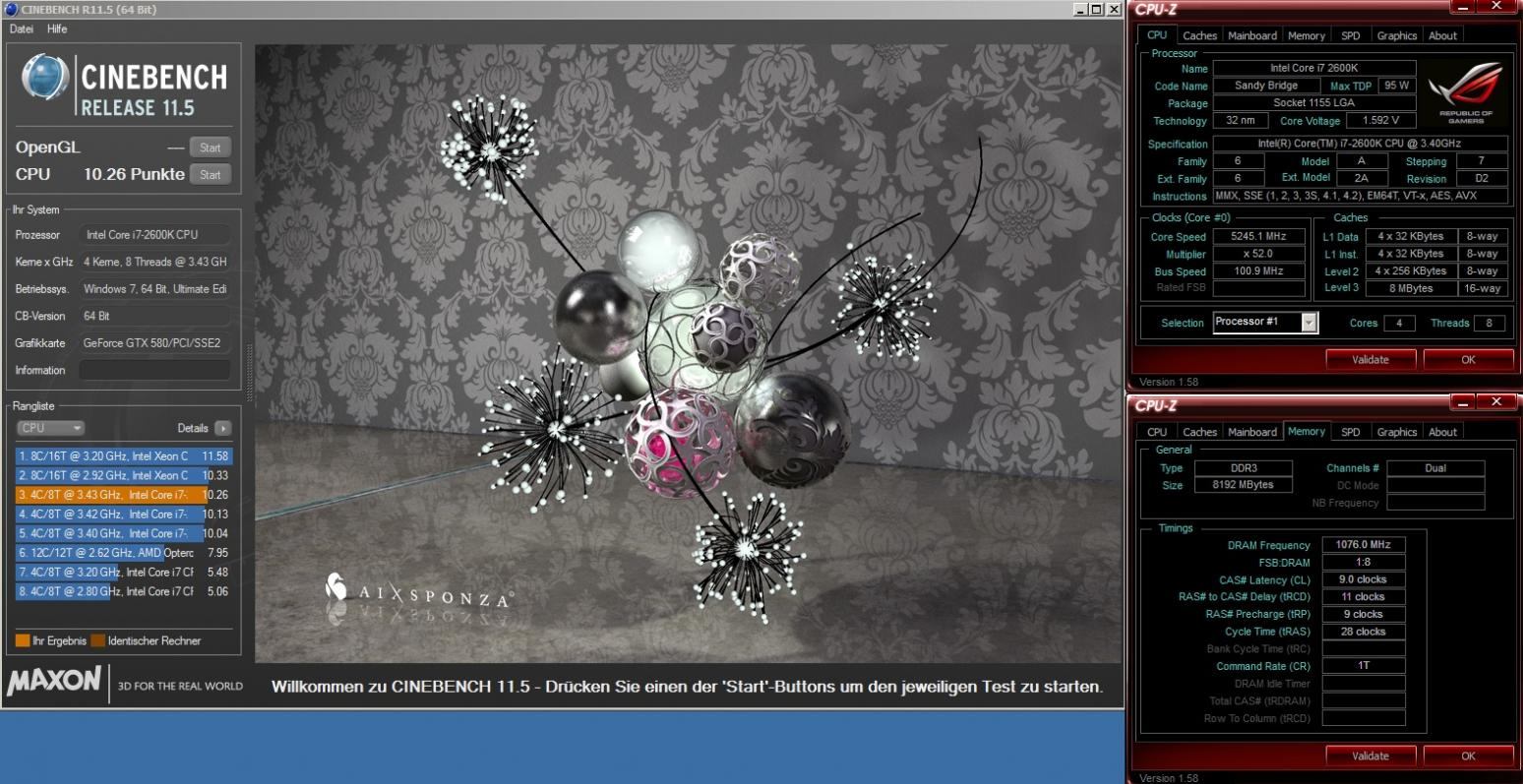
Task: Click the Grafikkarte field GeForce GTX 580
Action: coord(155,343)
